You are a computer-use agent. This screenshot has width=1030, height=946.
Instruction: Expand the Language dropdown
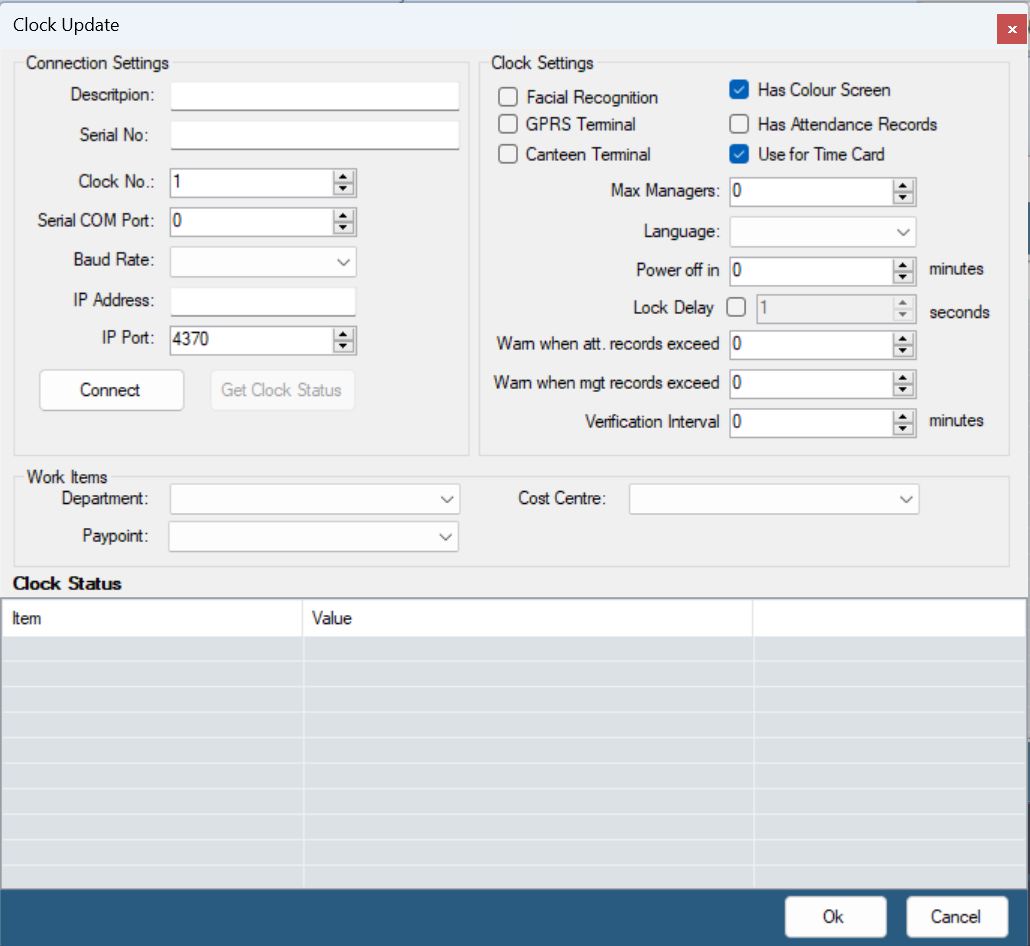click(823, 232)
